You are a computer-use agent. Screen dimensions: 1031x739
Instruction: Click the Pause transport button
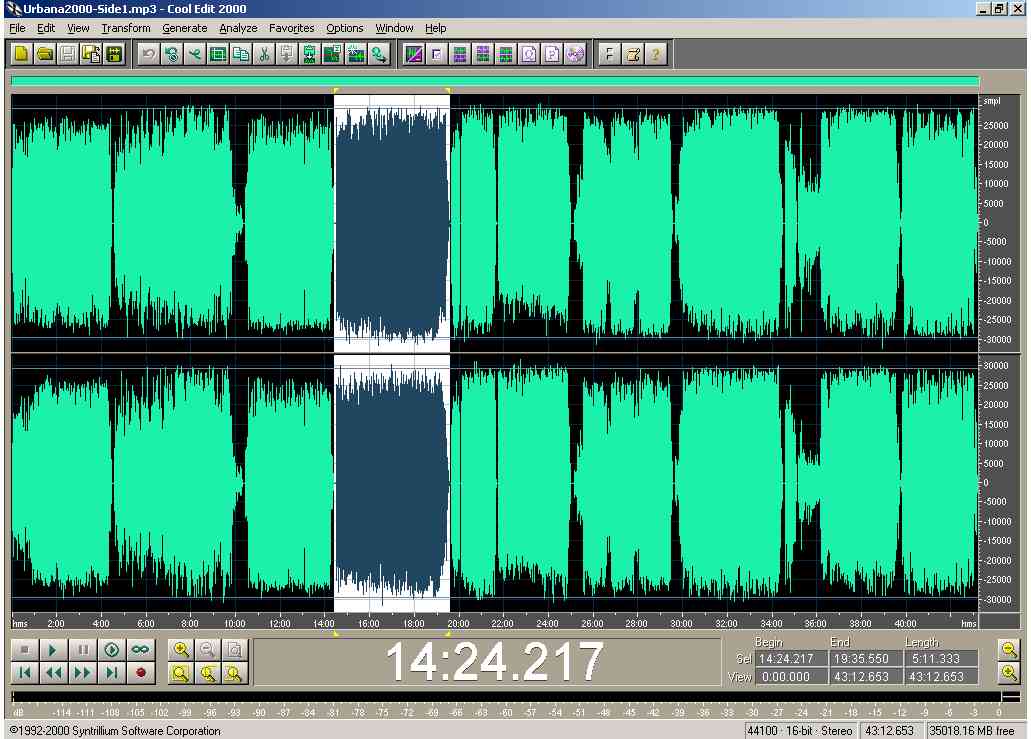pyautogui.click(x=83, y=650)
